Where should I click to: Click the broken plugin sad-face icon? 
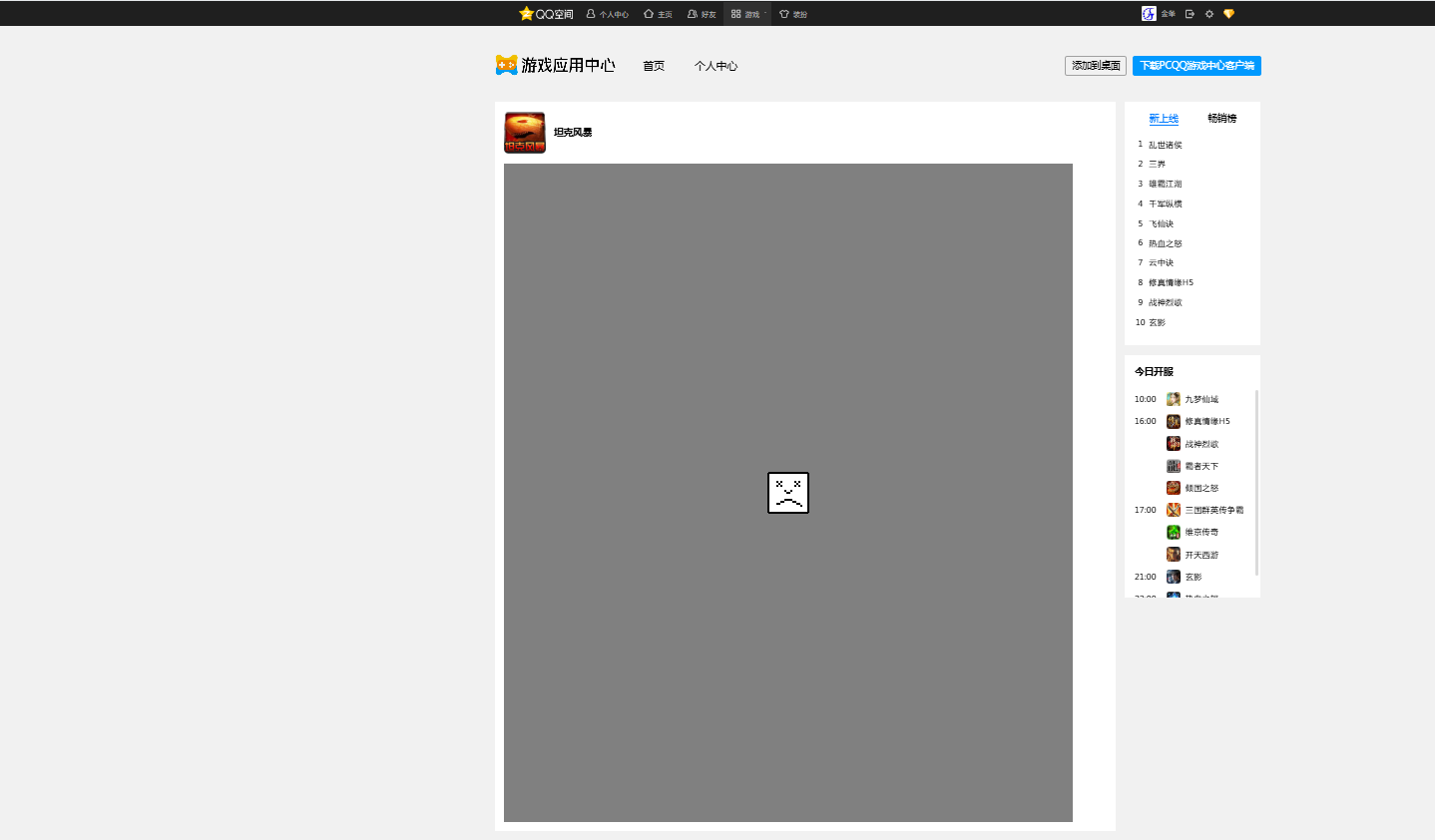point(788,493)
